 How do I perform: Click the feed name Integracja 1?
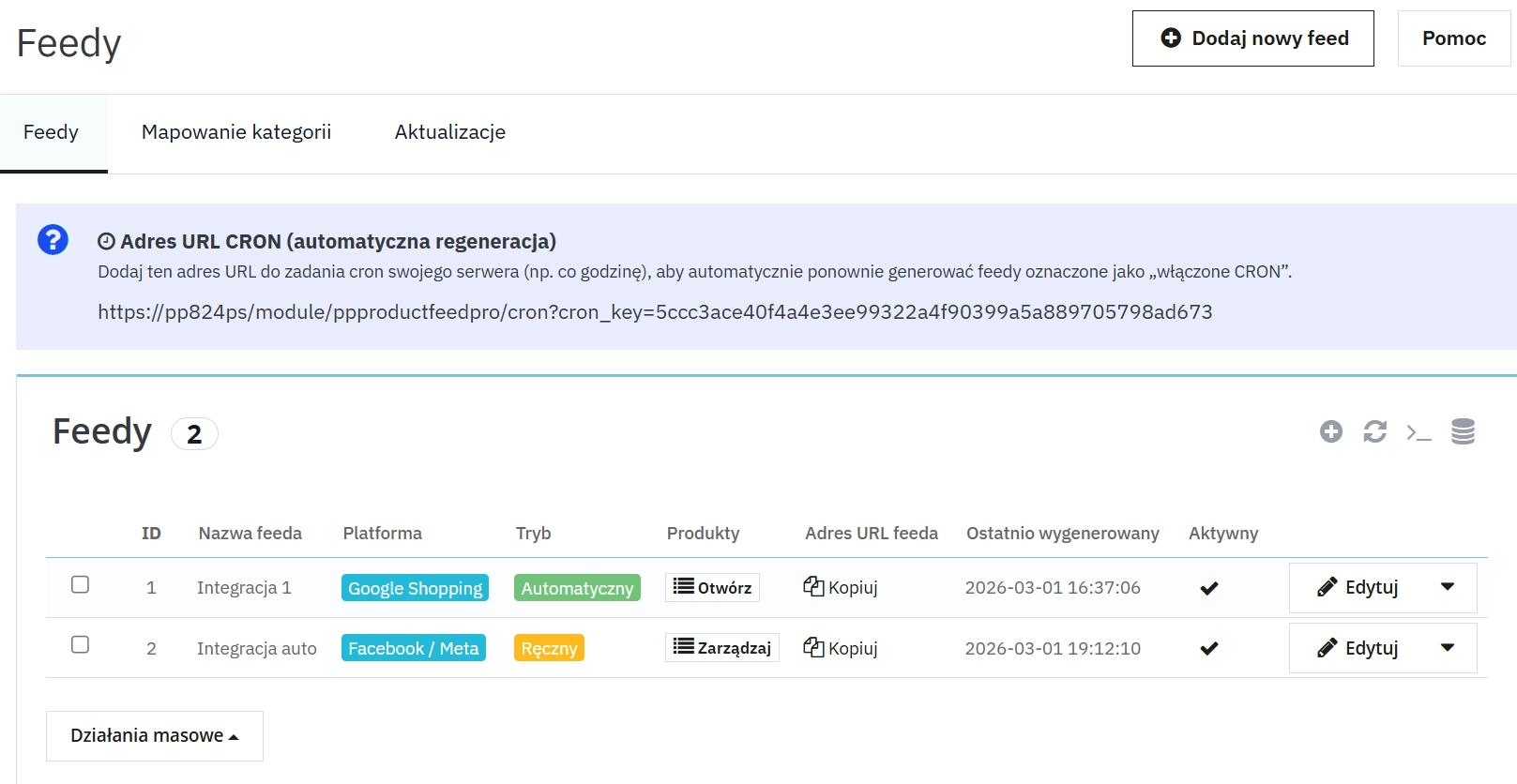244,588
